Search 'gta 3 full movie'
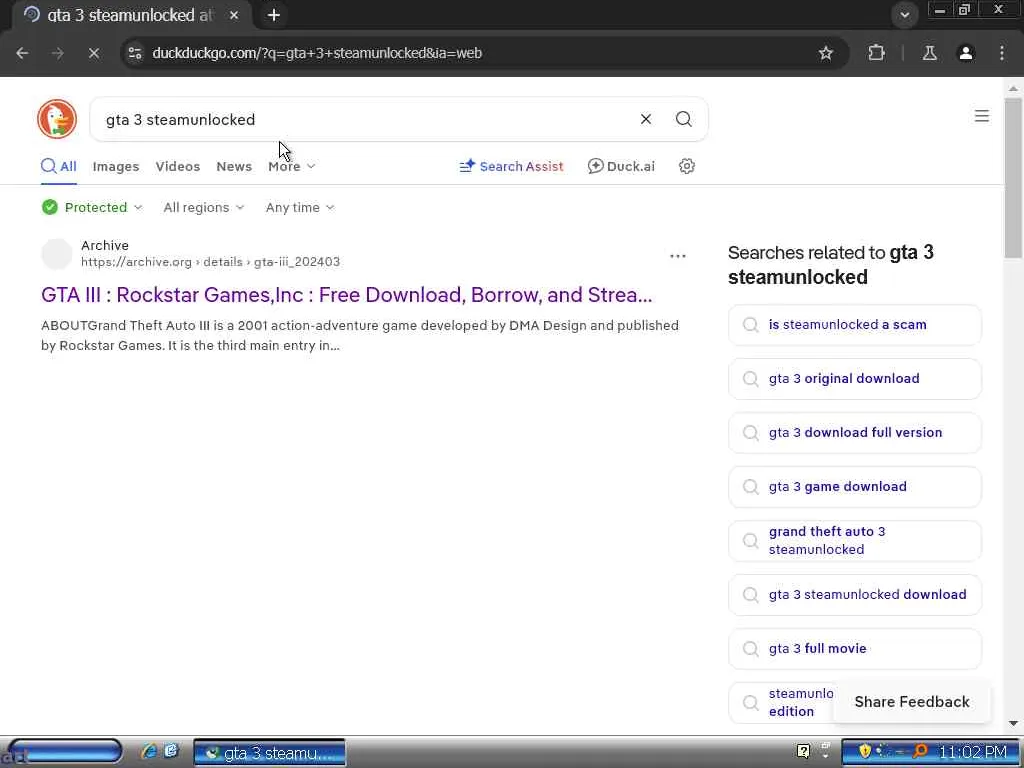 click(854, 648)
